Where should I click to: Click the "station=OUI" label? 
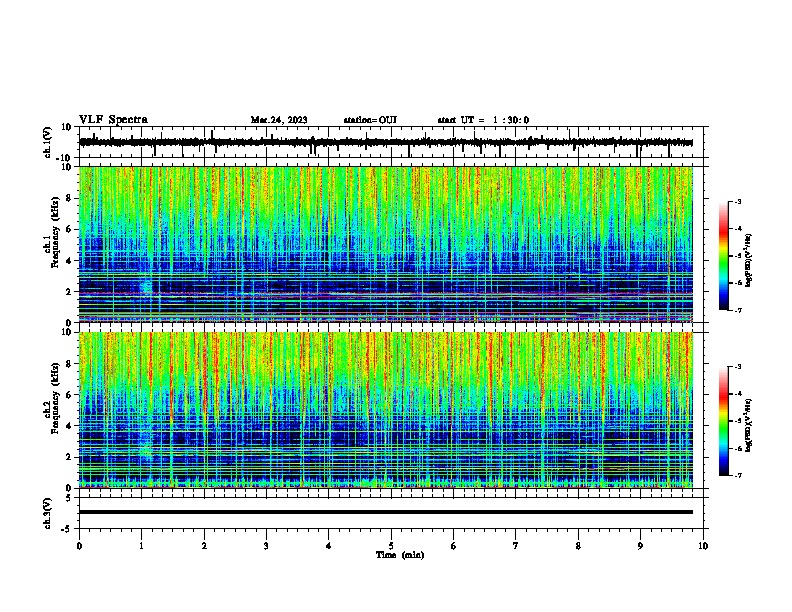370,120
